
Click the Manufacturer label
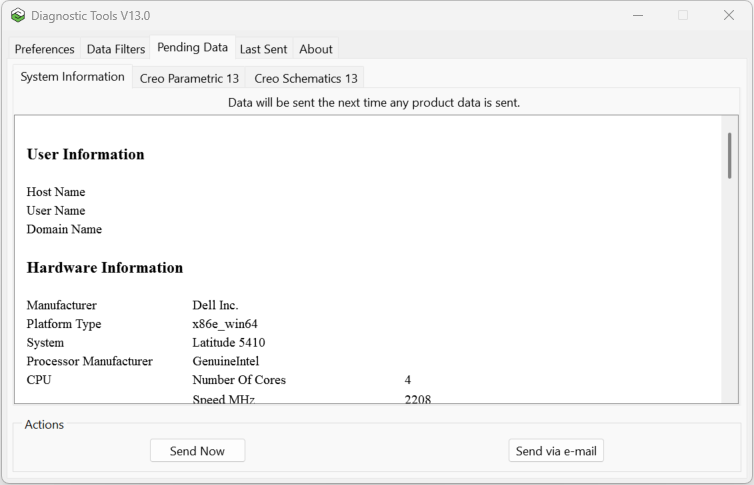pyautogui.click(x=62, y=305)
